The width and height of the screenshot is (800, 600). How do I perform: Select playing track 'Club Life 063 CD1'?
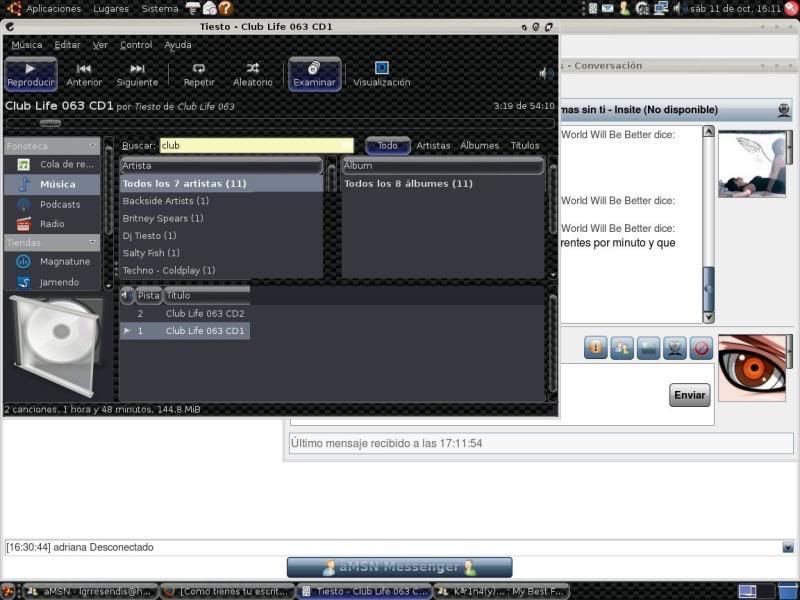click(185, 331)
